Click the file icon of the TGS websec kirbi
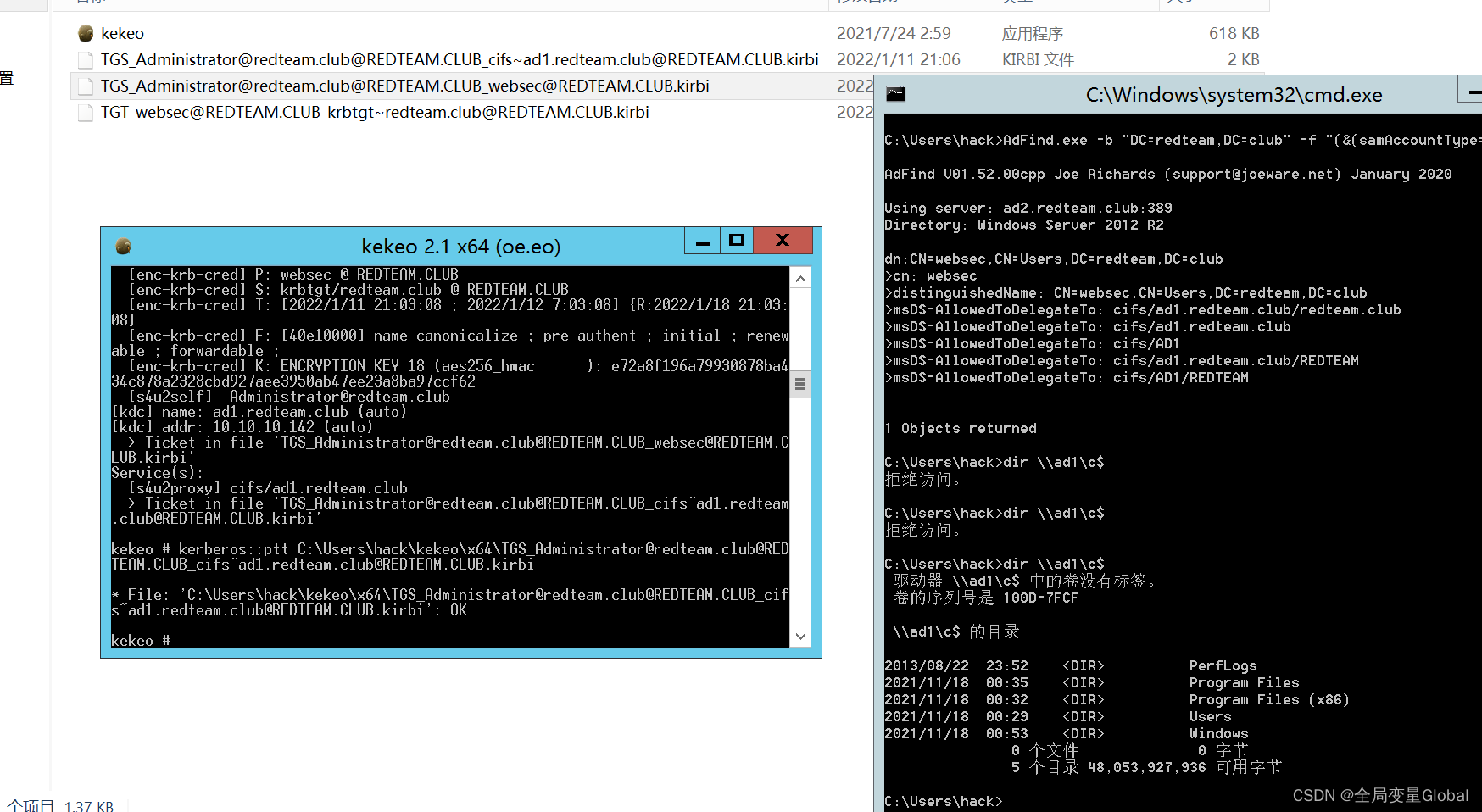This screenshot has width=1482, height=812. [x=86, y=86]
